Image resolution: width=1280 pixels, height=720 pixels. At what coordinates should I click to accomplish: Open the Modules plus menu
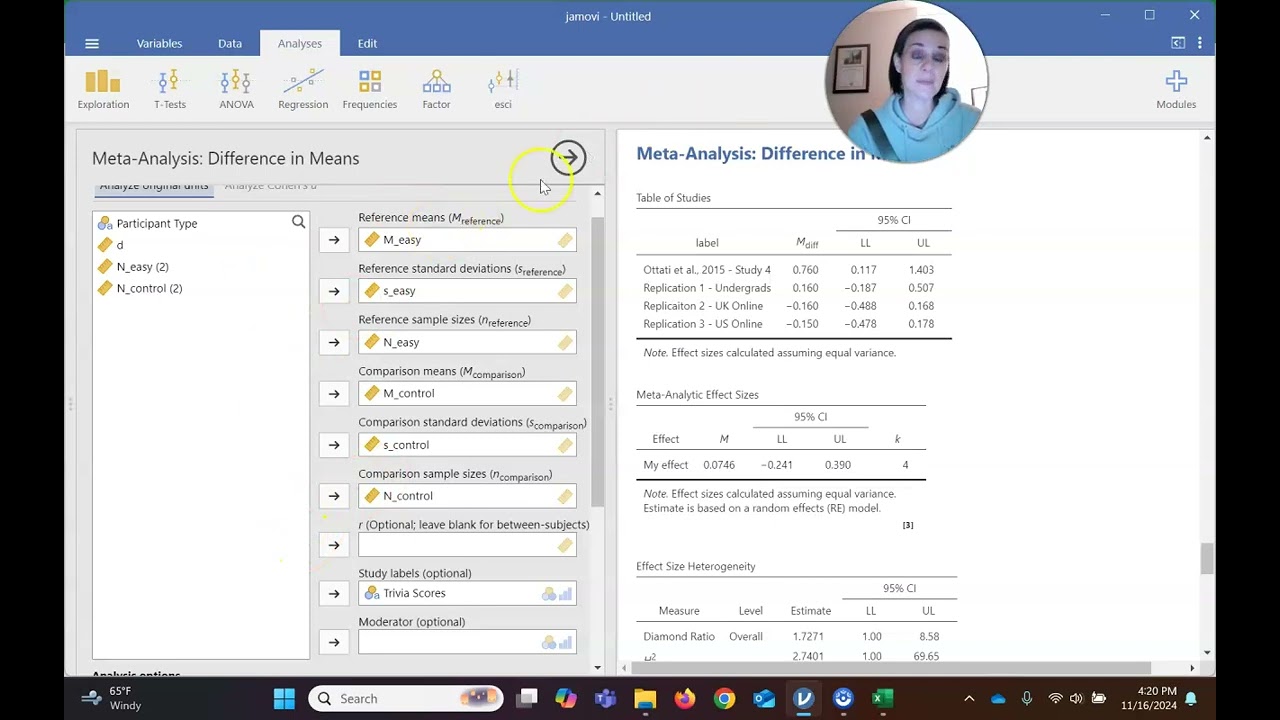click(1176, 89)
